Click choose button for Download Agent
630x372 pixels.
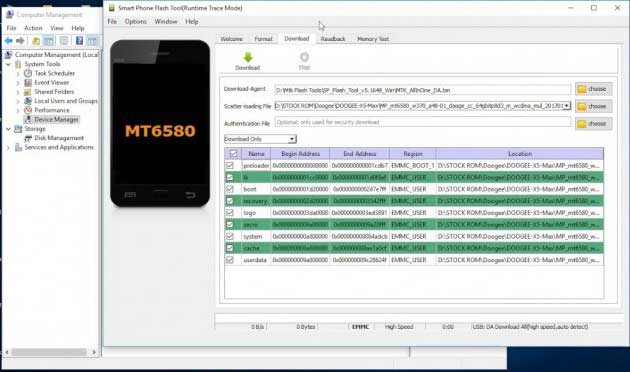click(593, 89)
